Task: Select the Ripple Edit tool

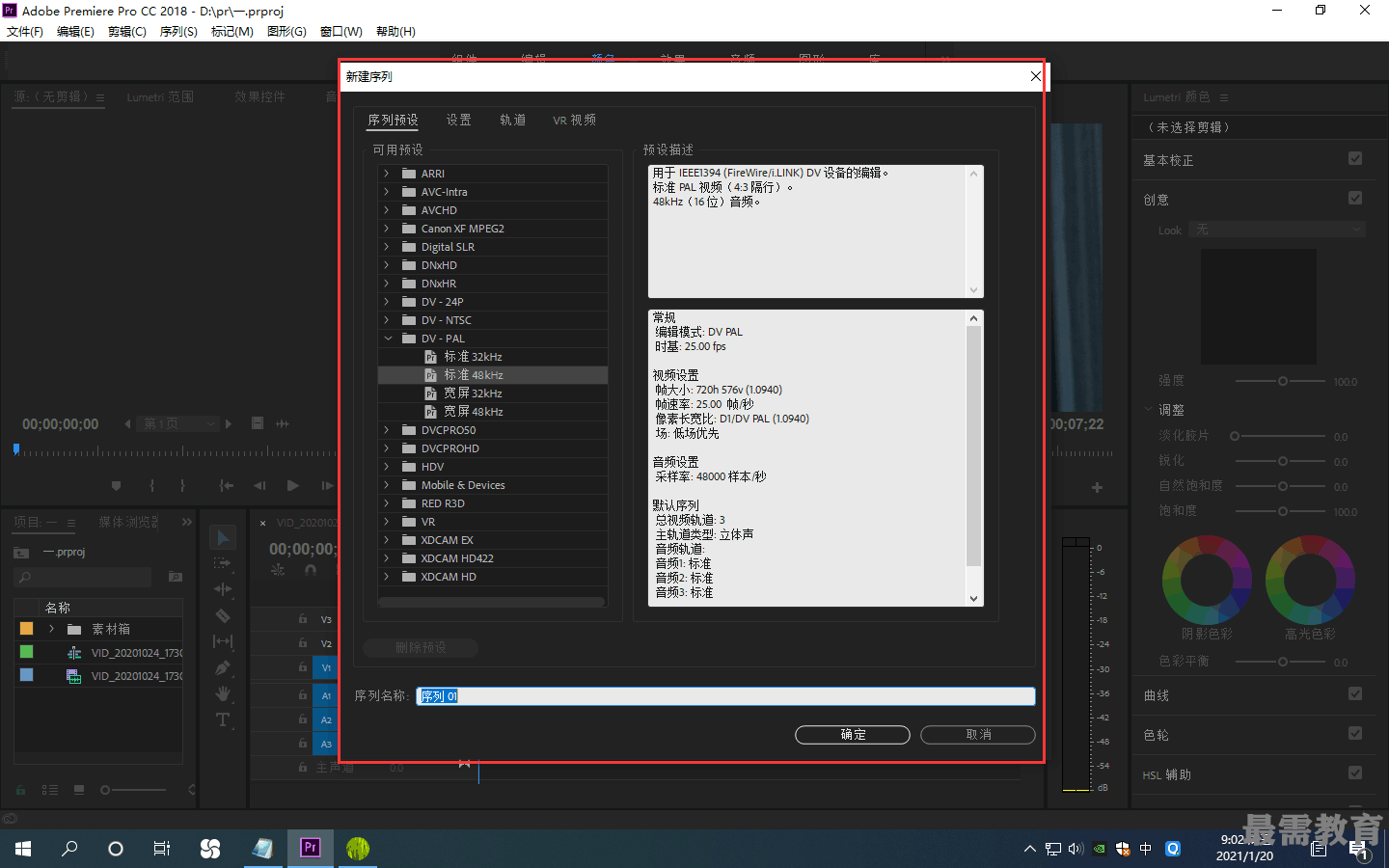Action: (223, 589)
